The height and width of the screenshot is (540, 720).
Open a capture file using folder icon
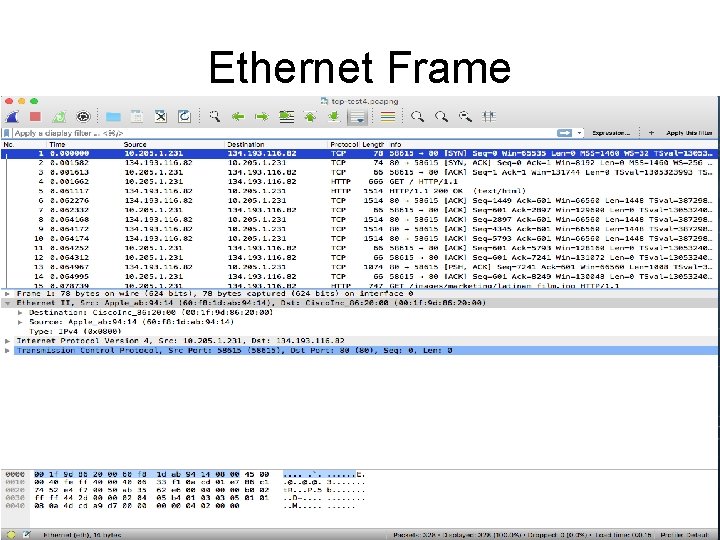pyautogui.click(x=113, y=117)
